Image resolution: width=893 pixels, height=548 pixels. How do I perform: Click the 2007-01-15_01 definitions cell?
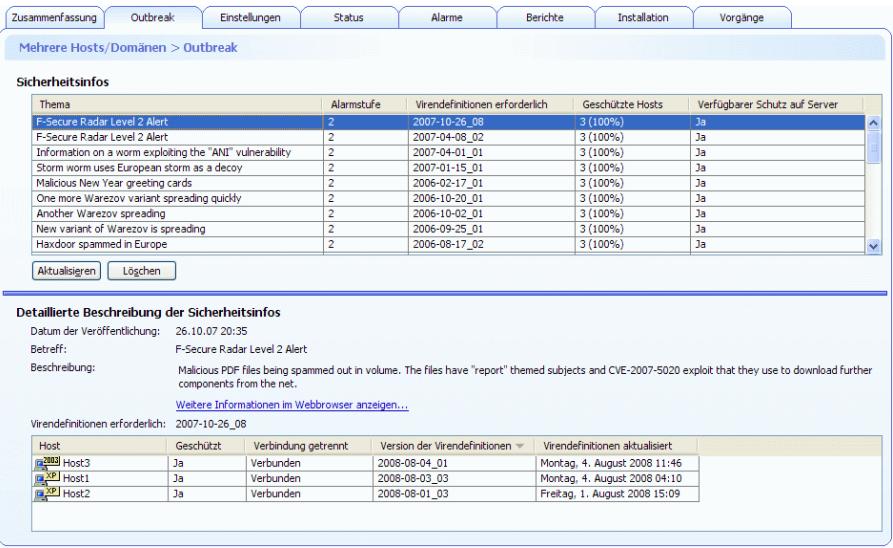tap(492, 168)
